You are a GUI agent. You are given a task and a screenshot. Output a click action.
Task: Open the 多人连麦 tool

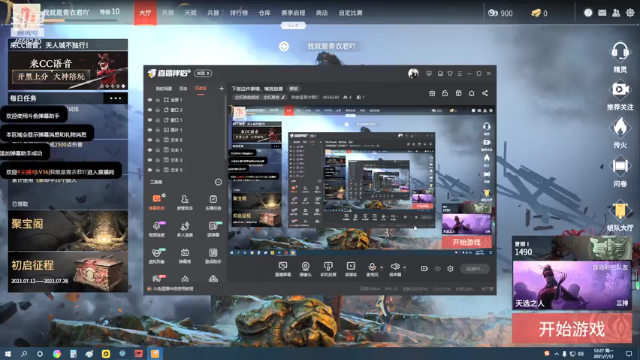pyautogui.click(x=184, y=229)
